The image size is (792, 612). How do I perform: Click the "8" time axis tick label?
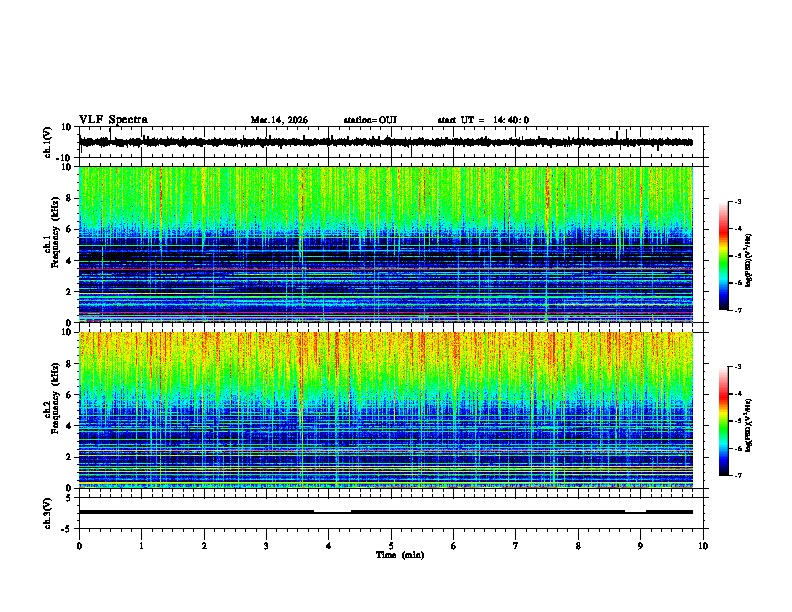[578, 546]
